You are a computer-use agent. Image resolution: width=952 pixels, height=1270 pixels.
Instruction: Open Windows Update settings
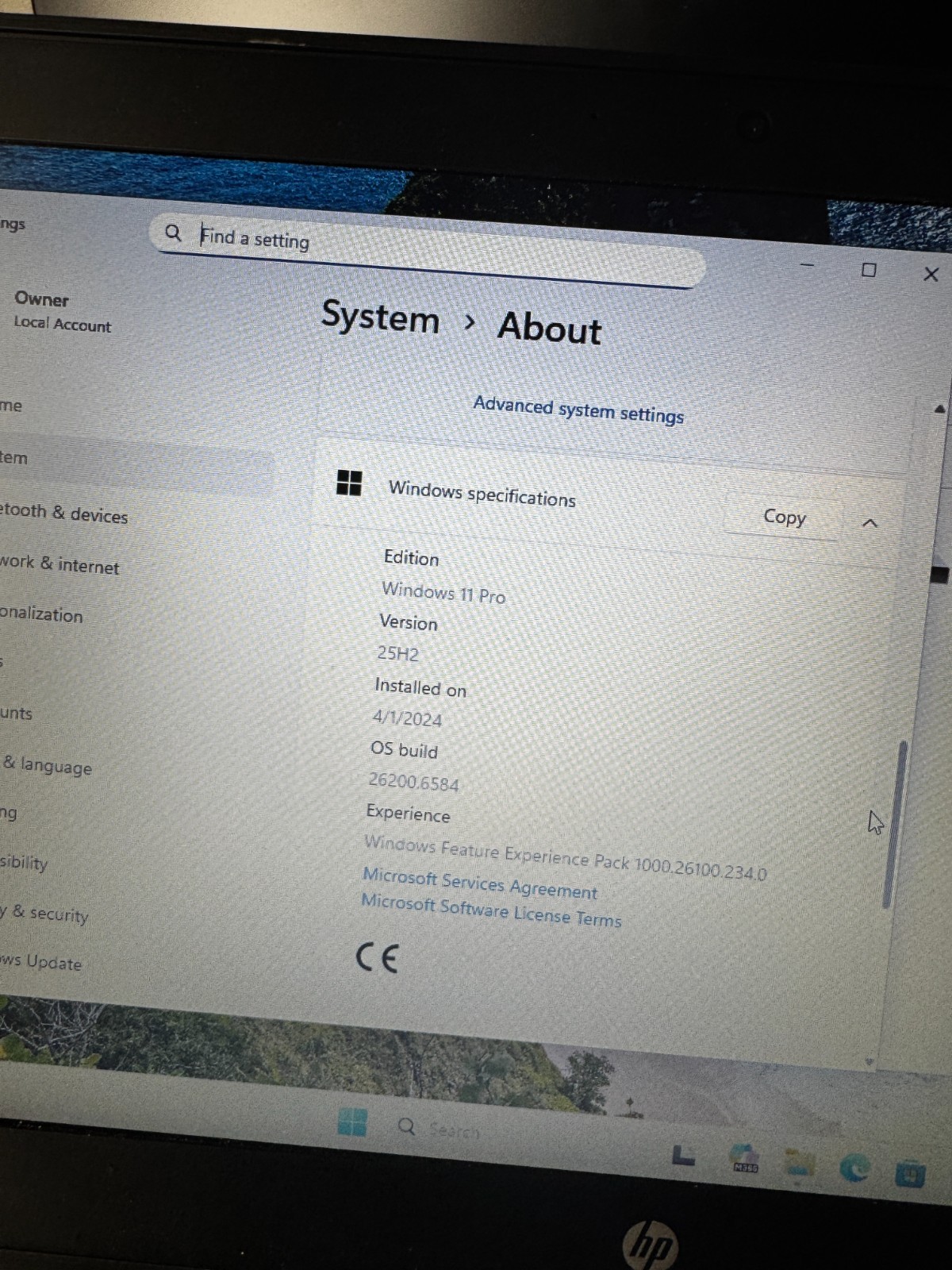click(x=40, y=962)
